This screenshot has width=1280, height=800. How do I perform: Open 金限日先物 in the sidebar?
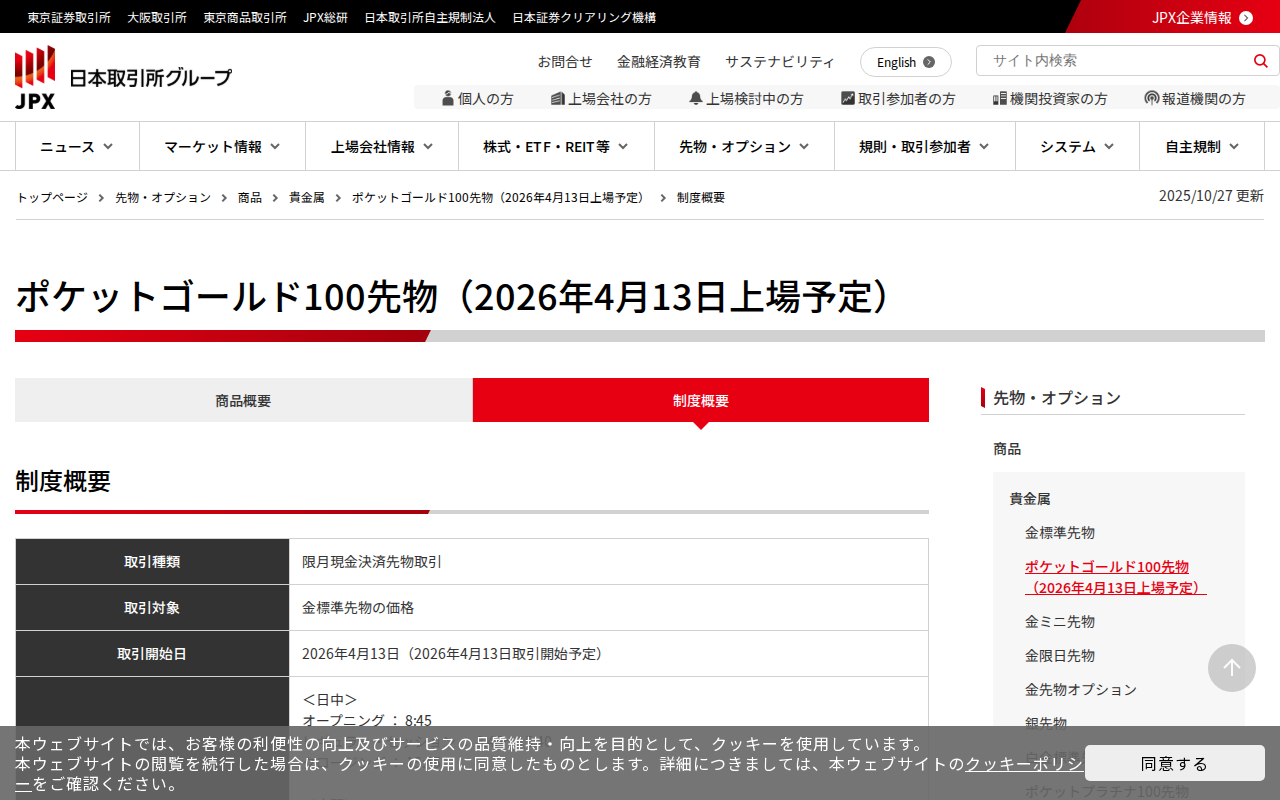click(1060, 655)
